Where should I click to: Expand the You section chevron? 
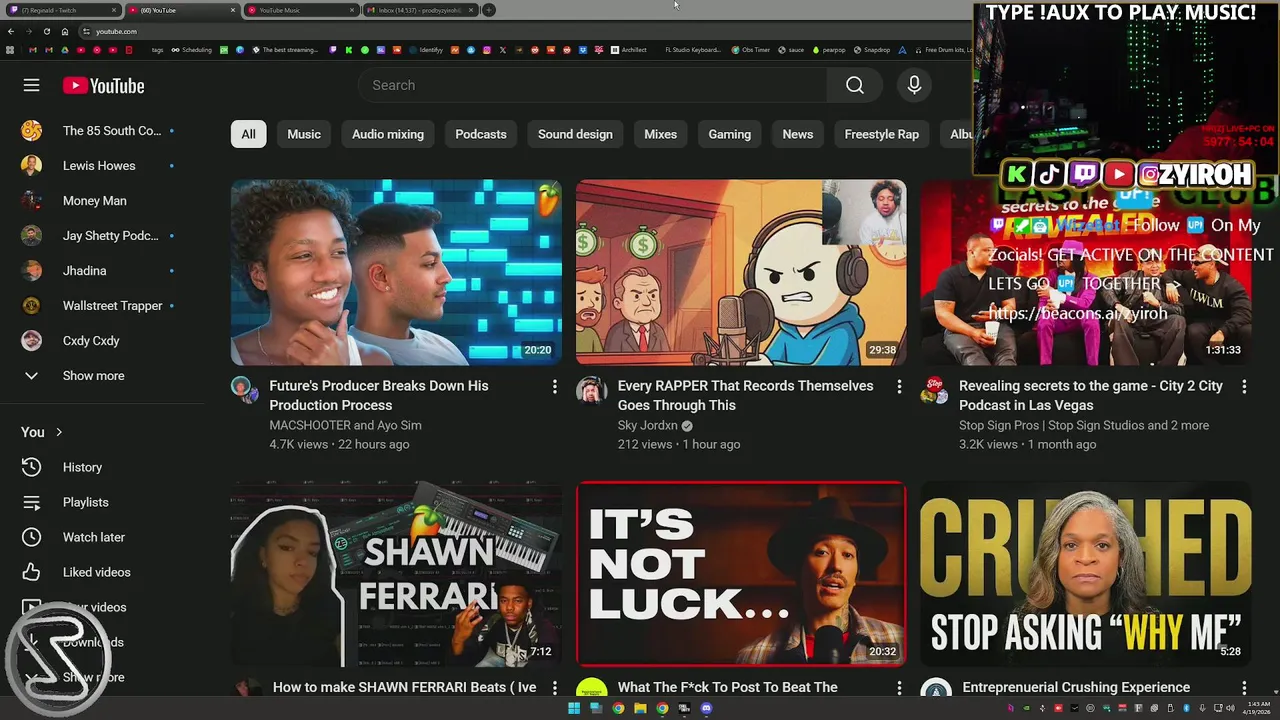(x=59, y=432)
